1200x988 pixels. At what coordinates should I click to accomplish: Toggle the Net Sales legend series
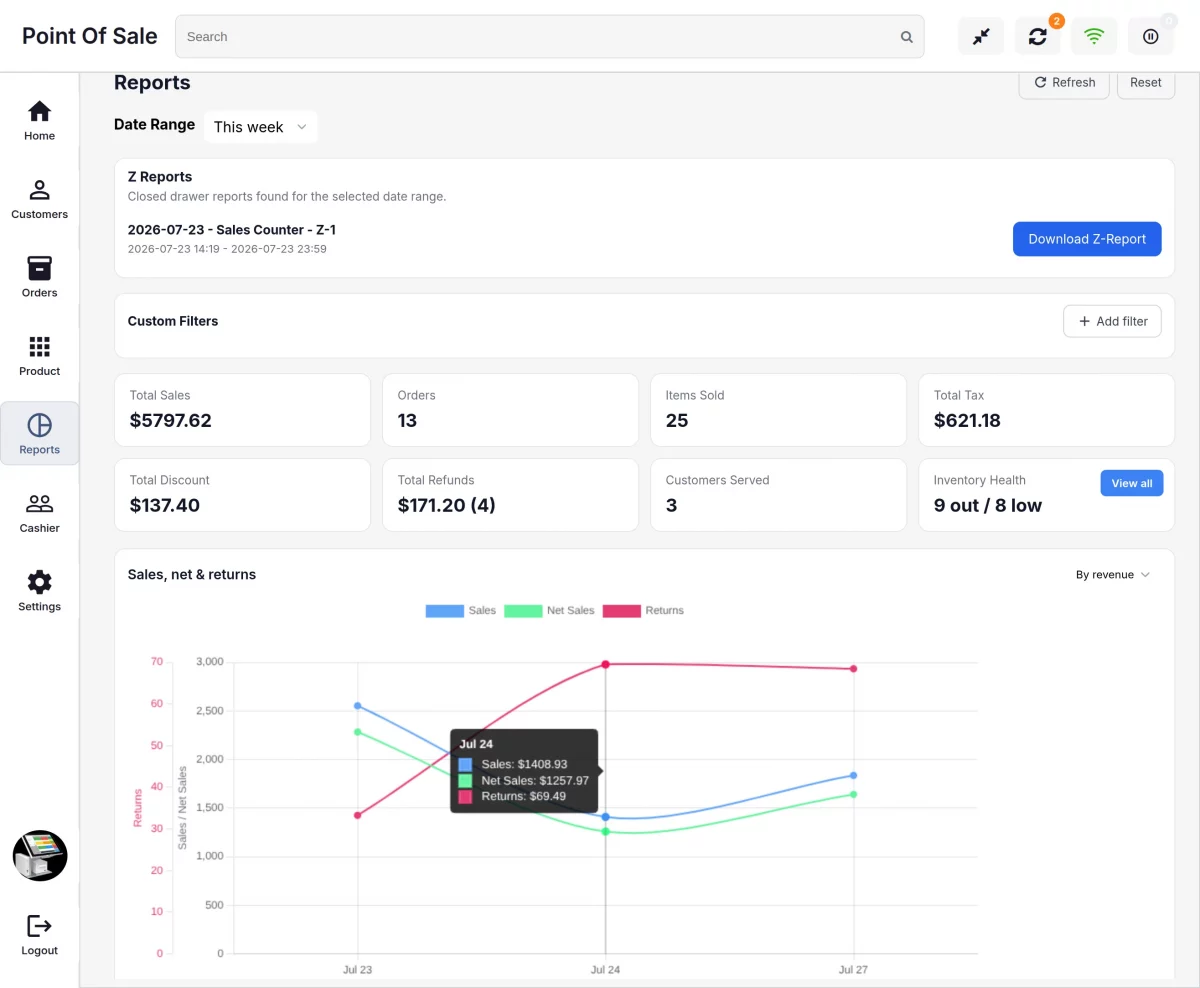pyautogui.click(x=549, y=610)
